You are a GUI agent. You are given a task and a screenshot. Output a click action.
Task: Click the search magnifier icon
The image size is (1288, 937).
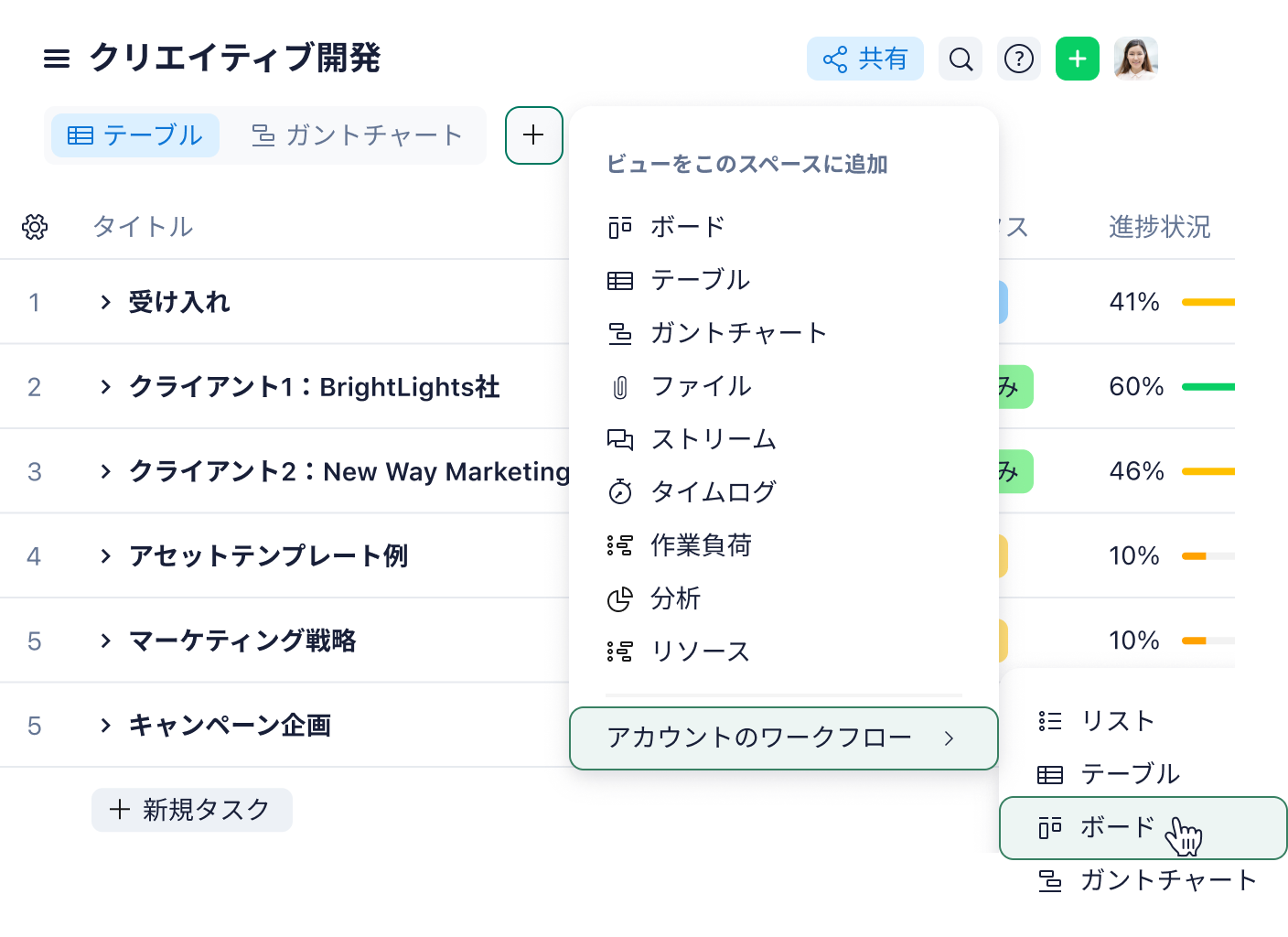click(x=961, y=59)
